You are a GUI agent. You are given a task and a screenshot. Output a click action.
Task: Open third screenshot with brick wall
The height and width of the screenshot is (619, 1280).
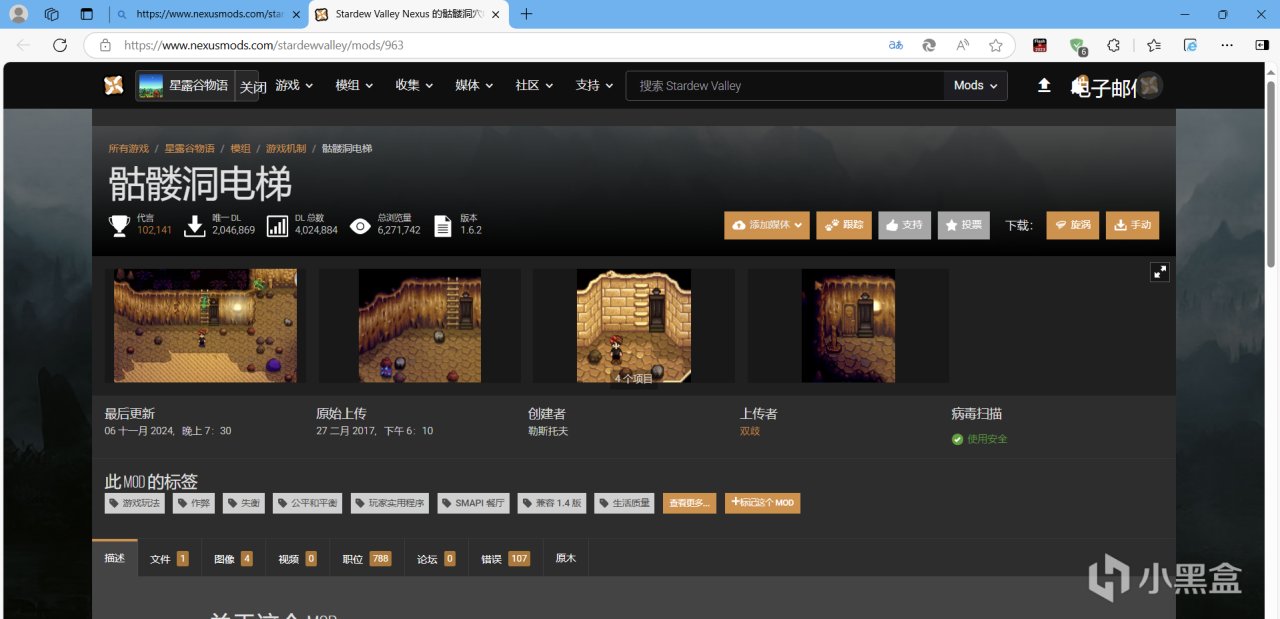click(634, 325)
